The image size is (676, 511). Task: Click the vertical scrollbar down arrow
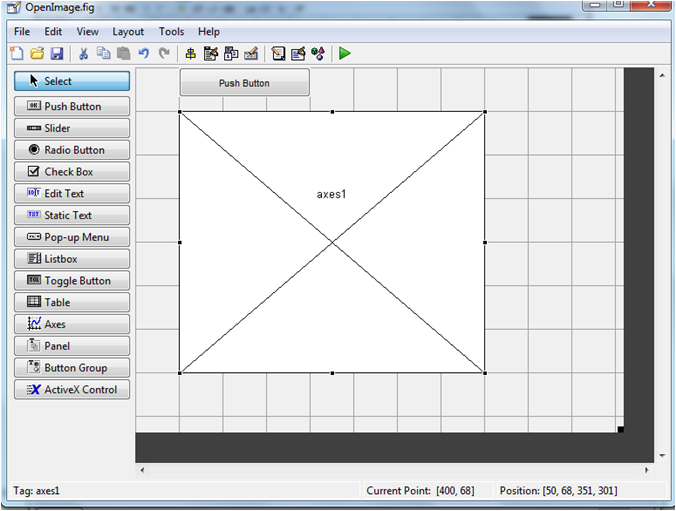coord(662,455)
